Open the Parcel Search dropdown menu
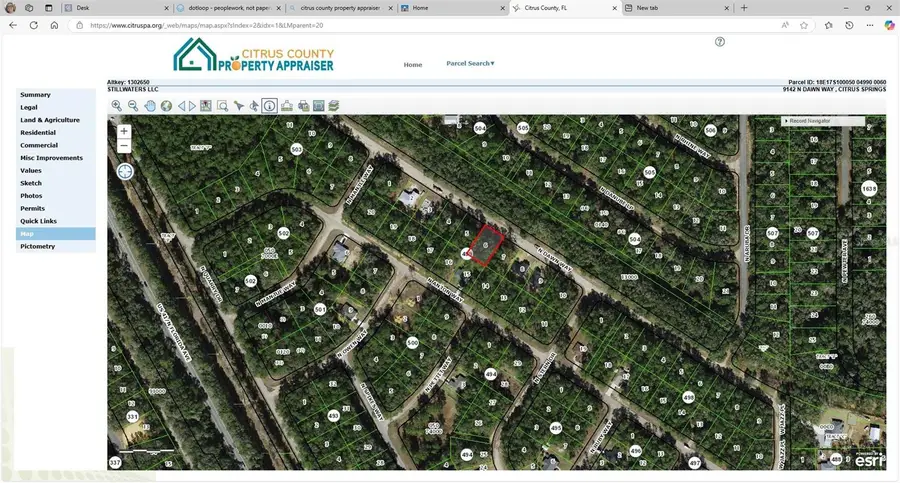 click(470, 64)
